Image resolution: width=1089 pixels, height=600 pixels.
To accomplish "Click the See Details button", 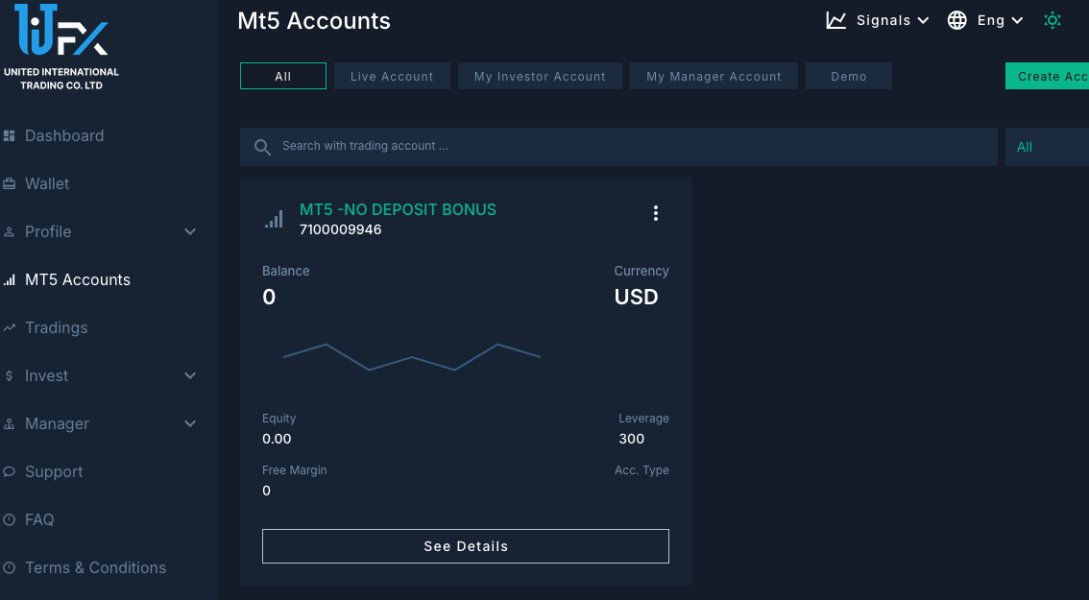I will pos(465,546).
